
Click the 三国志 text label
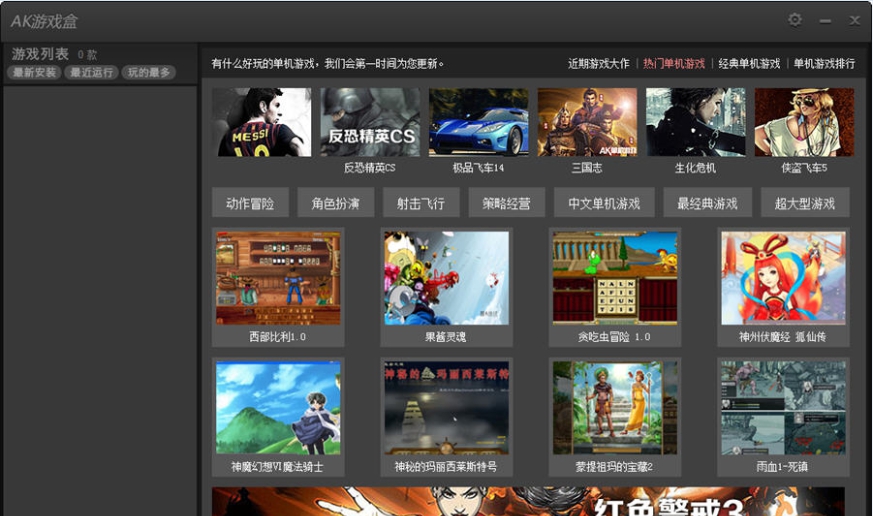[x=587, y=168]
